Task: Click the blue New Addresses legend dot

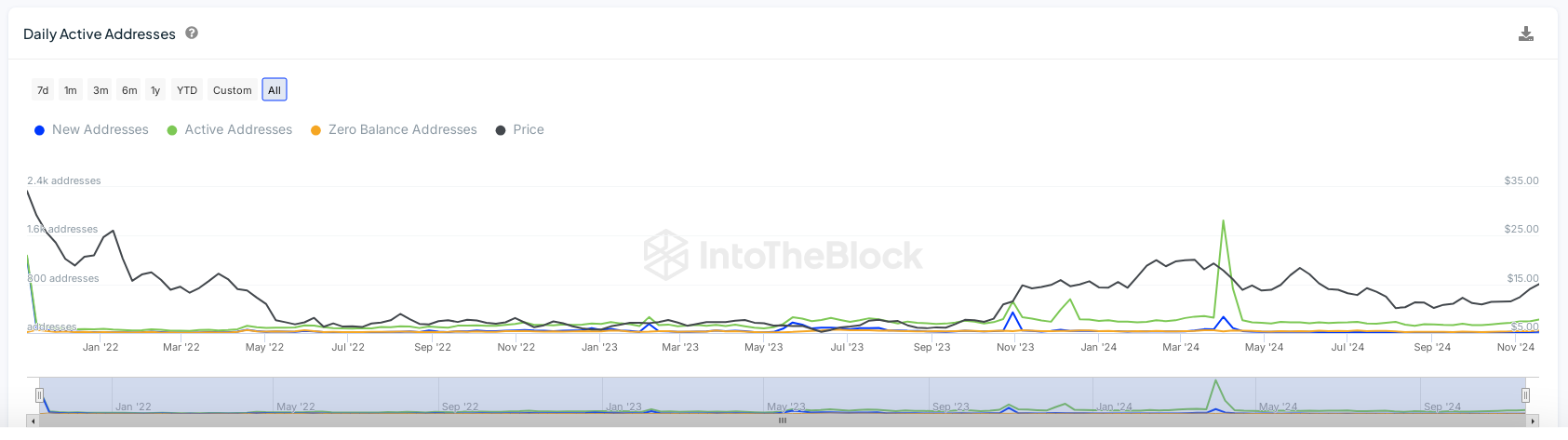Action: pos(39,130)
